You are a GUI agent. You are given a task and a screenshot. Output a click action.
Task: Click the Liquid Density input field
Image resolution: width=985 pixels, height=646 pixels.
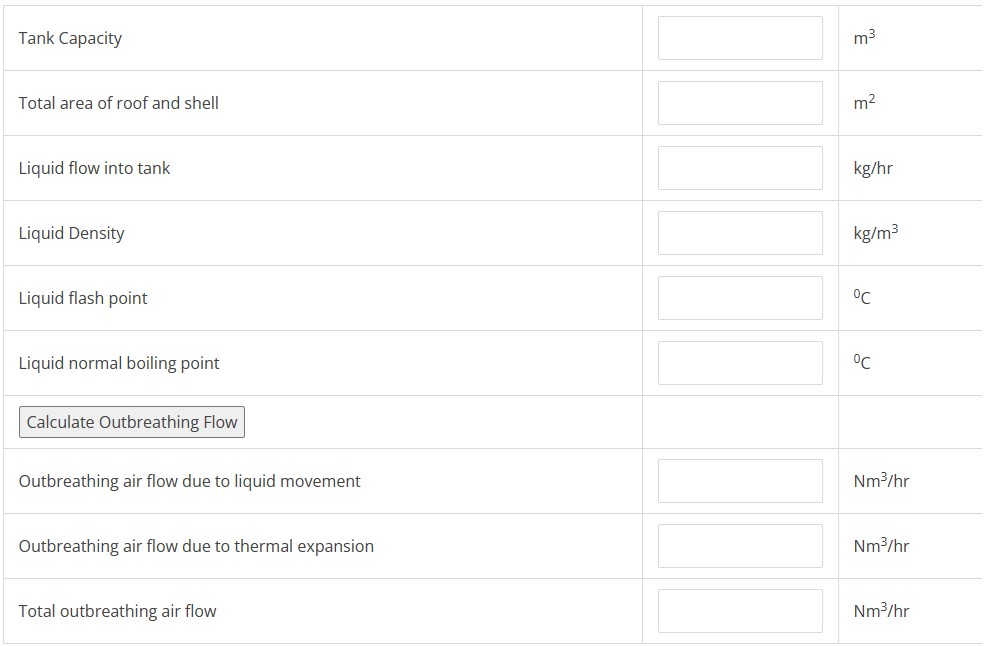740,233
